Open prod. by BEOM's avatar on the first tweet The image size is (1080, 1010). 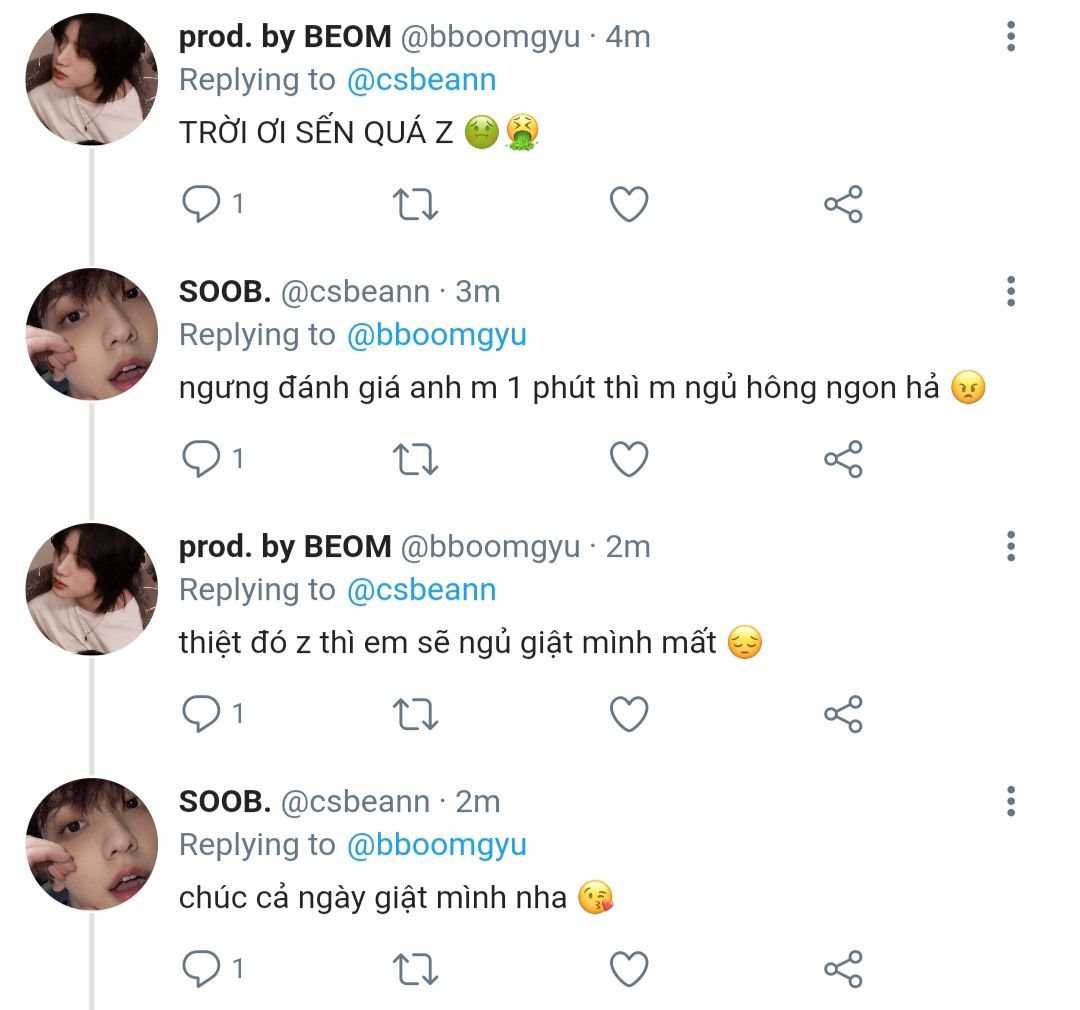91,79
